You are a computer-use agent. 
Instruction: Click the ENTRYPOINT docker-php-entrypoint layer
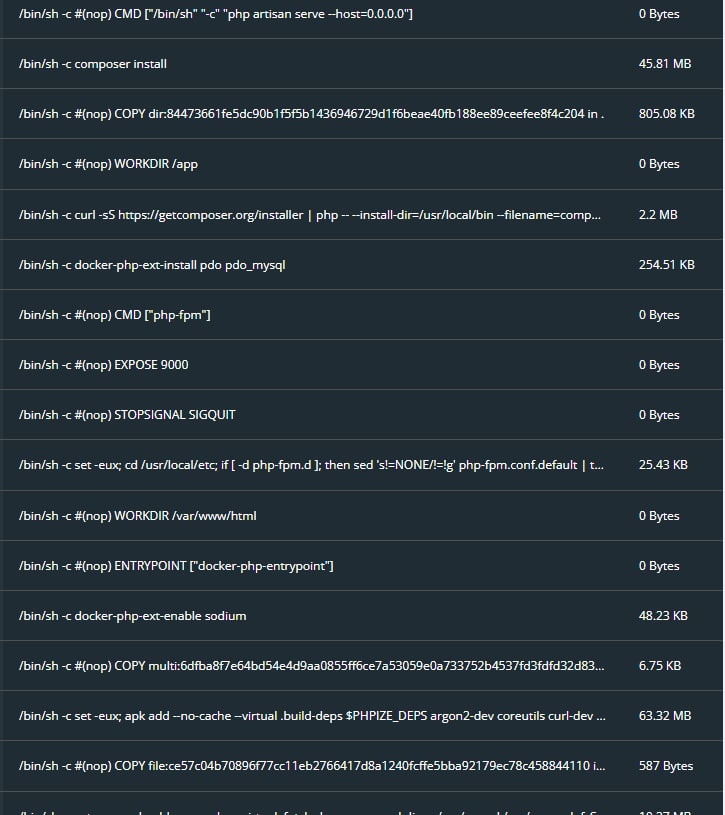[176, 566]
